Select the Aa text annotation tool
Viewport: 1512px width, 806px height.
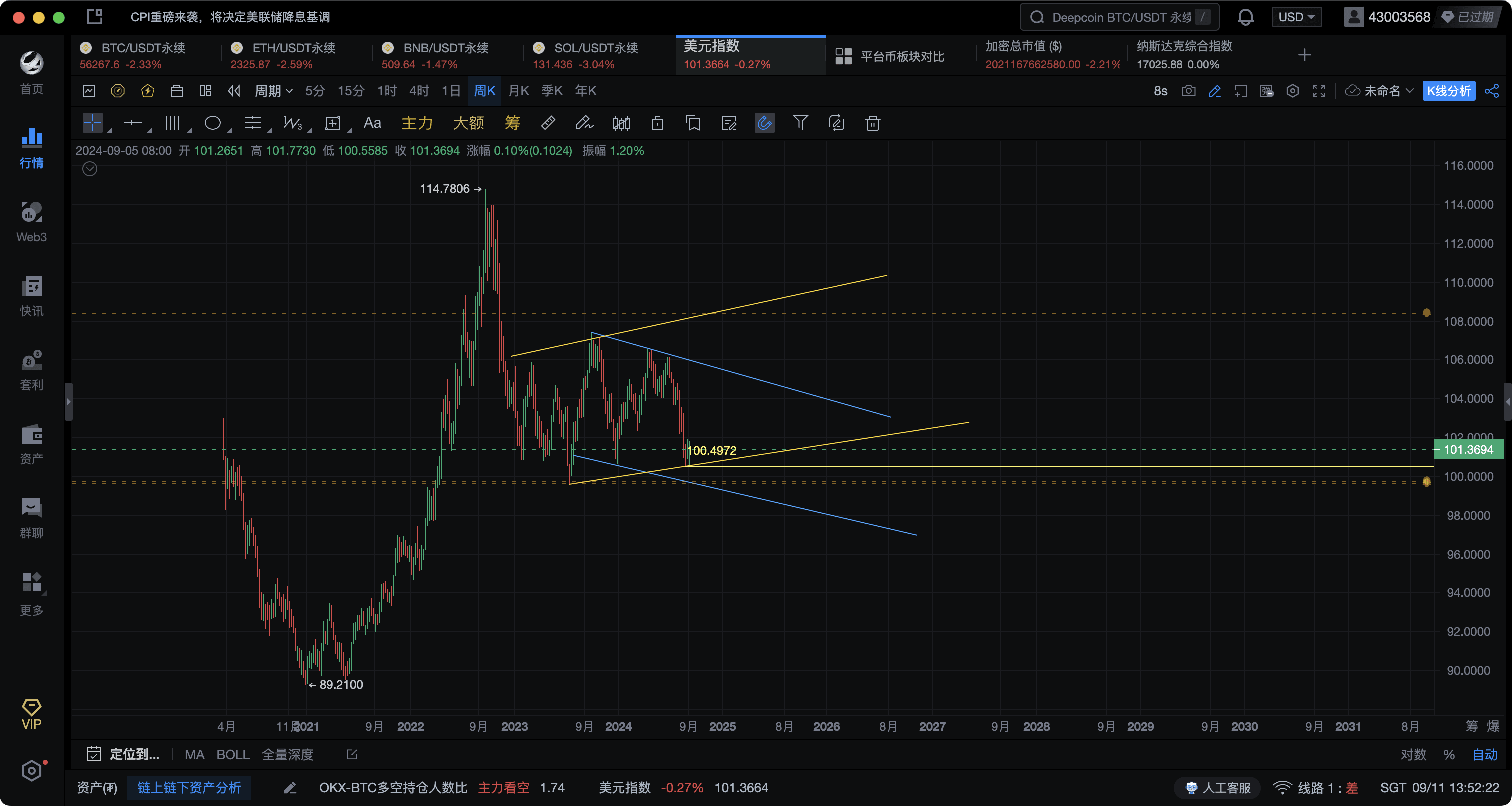click(x=372, y=122)
